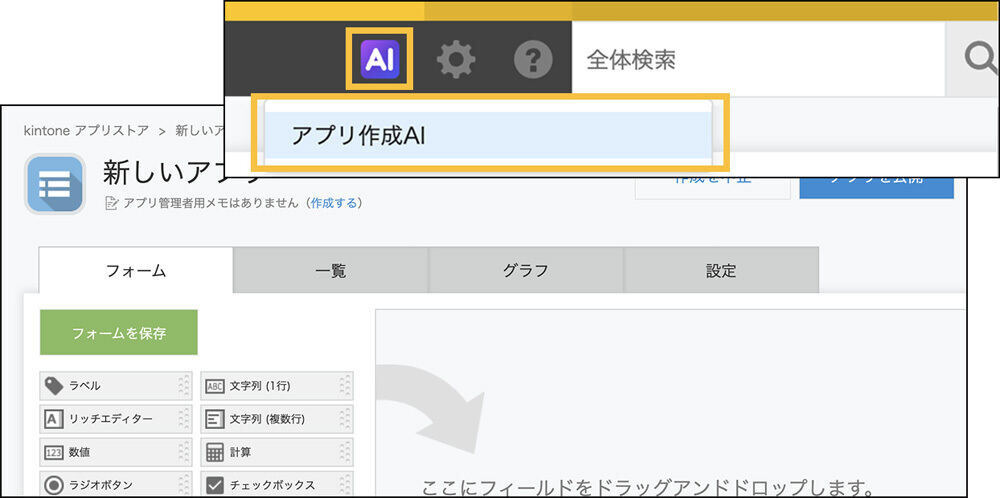
Task: Focus the 全体検索 search field
Action: (x=758, y=59)
